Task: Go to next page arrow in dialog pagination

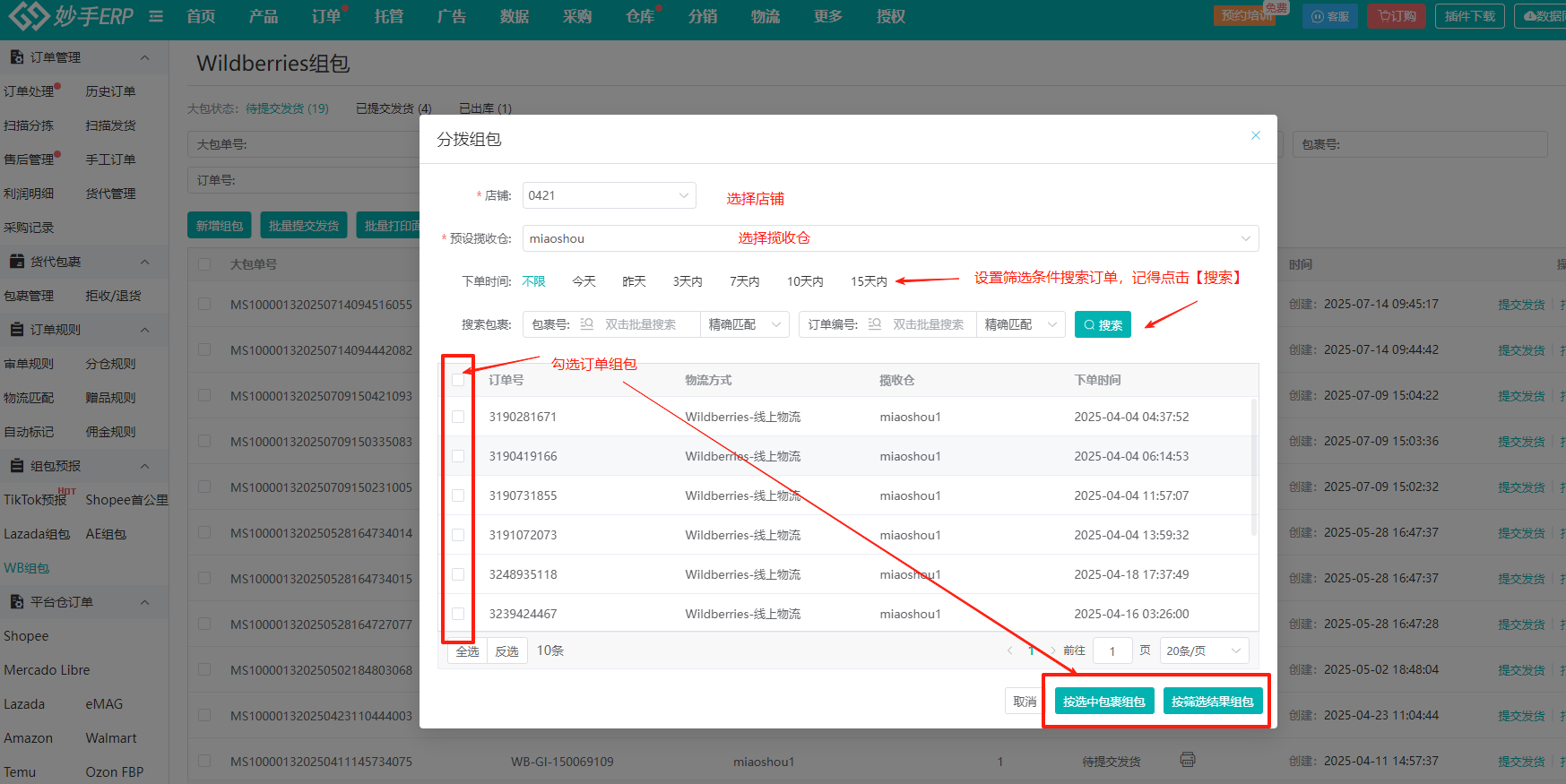Action: point(1052,650)
